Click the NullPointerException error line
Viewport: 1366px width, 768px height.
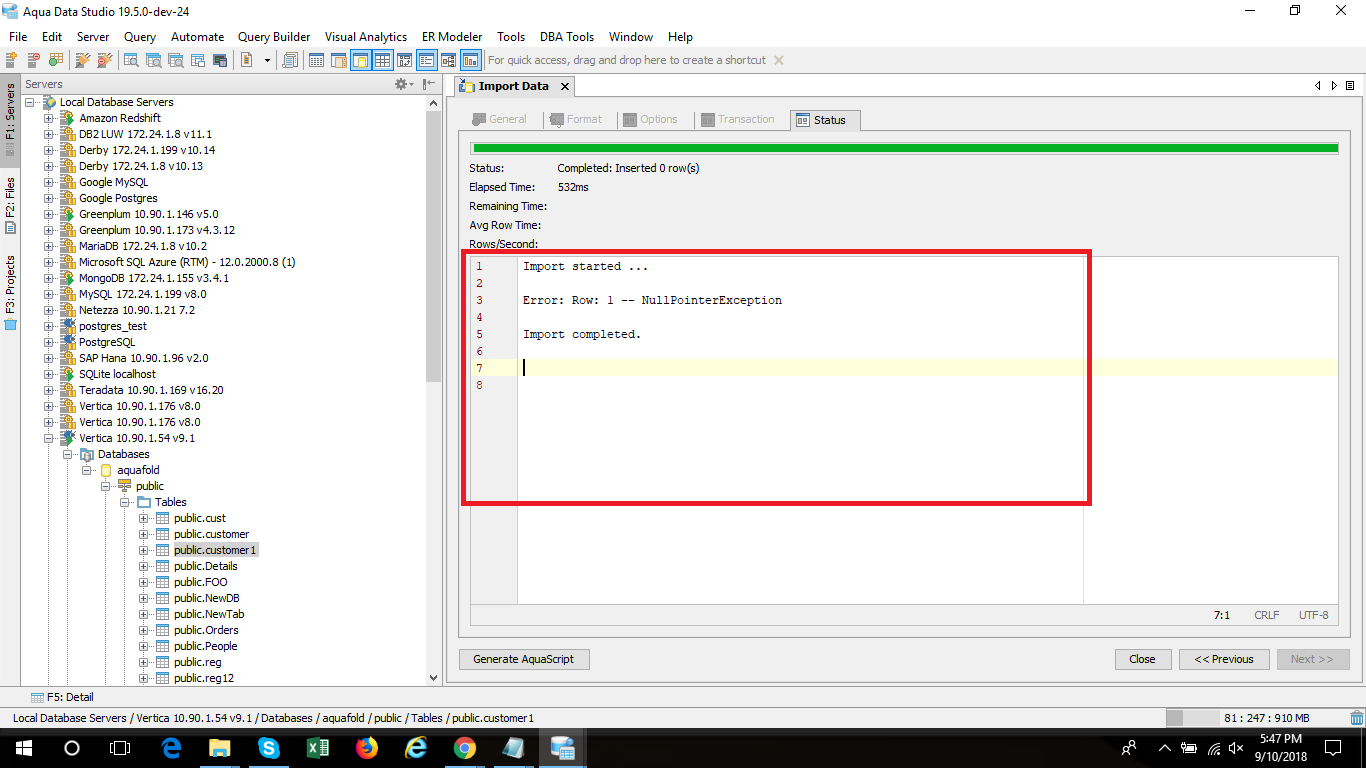[652, 300]
